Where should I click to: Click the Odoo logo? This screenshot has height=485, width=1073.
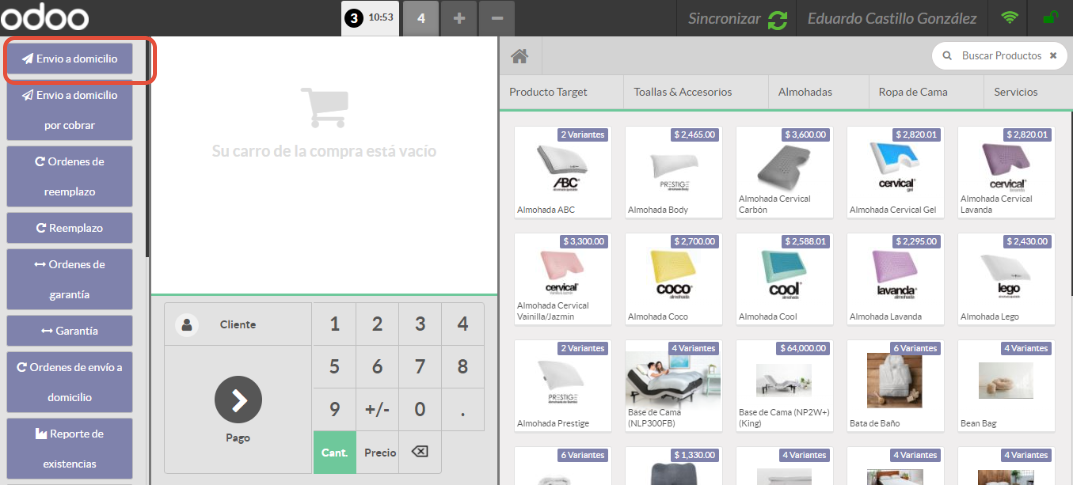coord(44,18)
